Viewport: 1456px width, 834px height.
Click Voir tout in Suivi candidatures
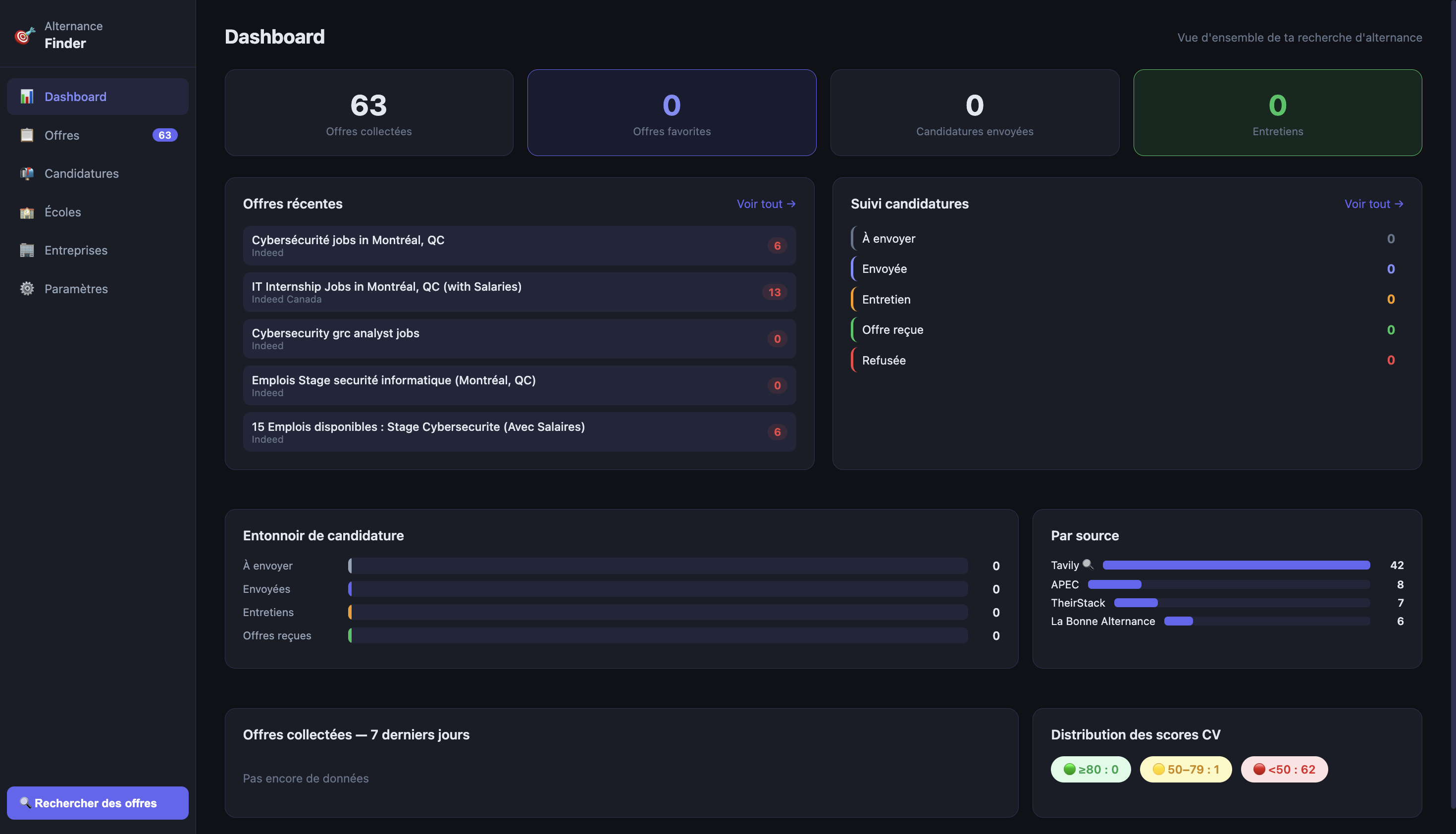(1373, 204)
